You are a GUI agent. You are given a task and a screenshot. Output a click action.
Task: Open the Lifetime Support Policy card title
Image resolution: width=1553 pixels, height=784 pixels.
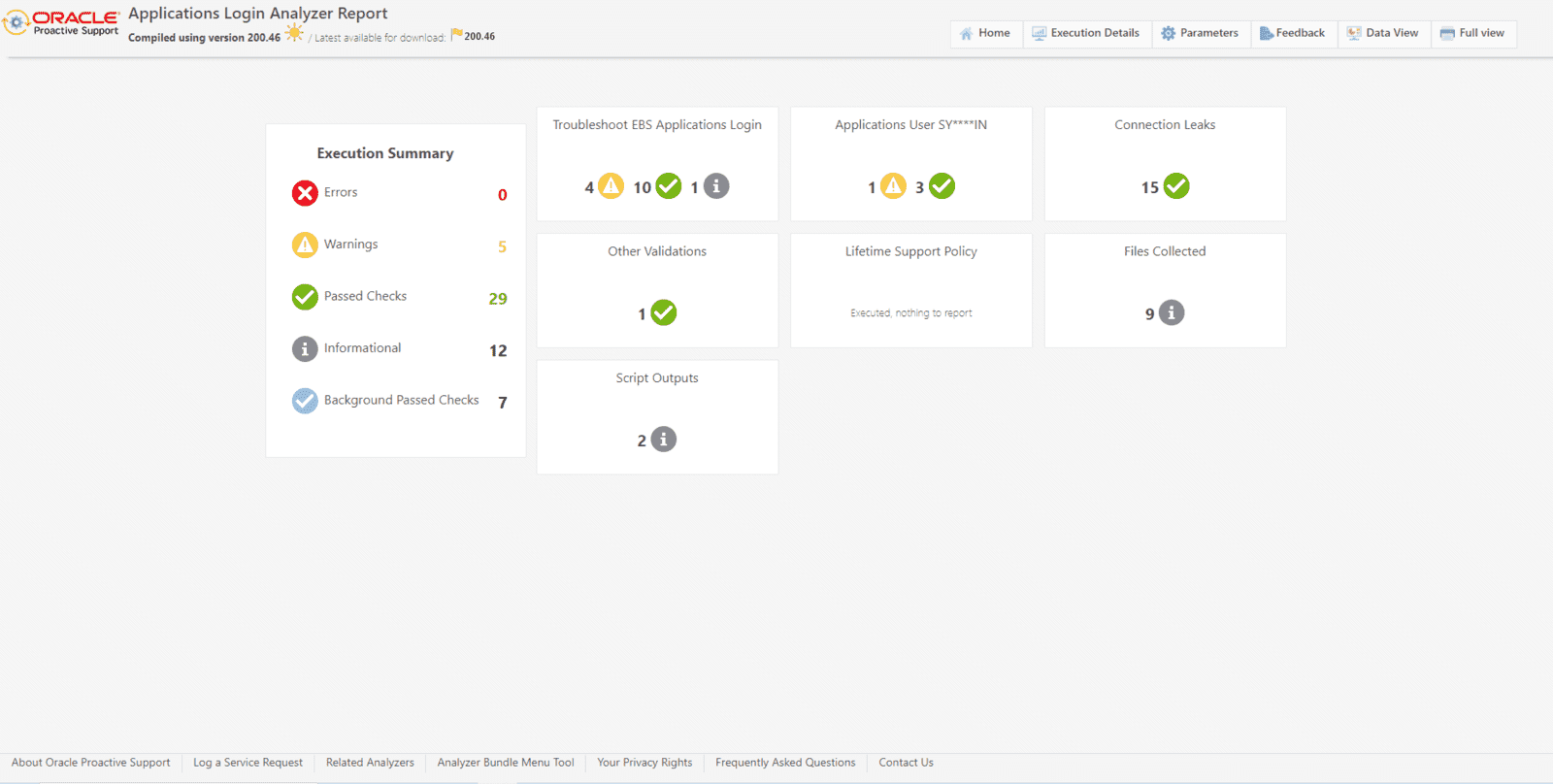[x=910, y=251]
